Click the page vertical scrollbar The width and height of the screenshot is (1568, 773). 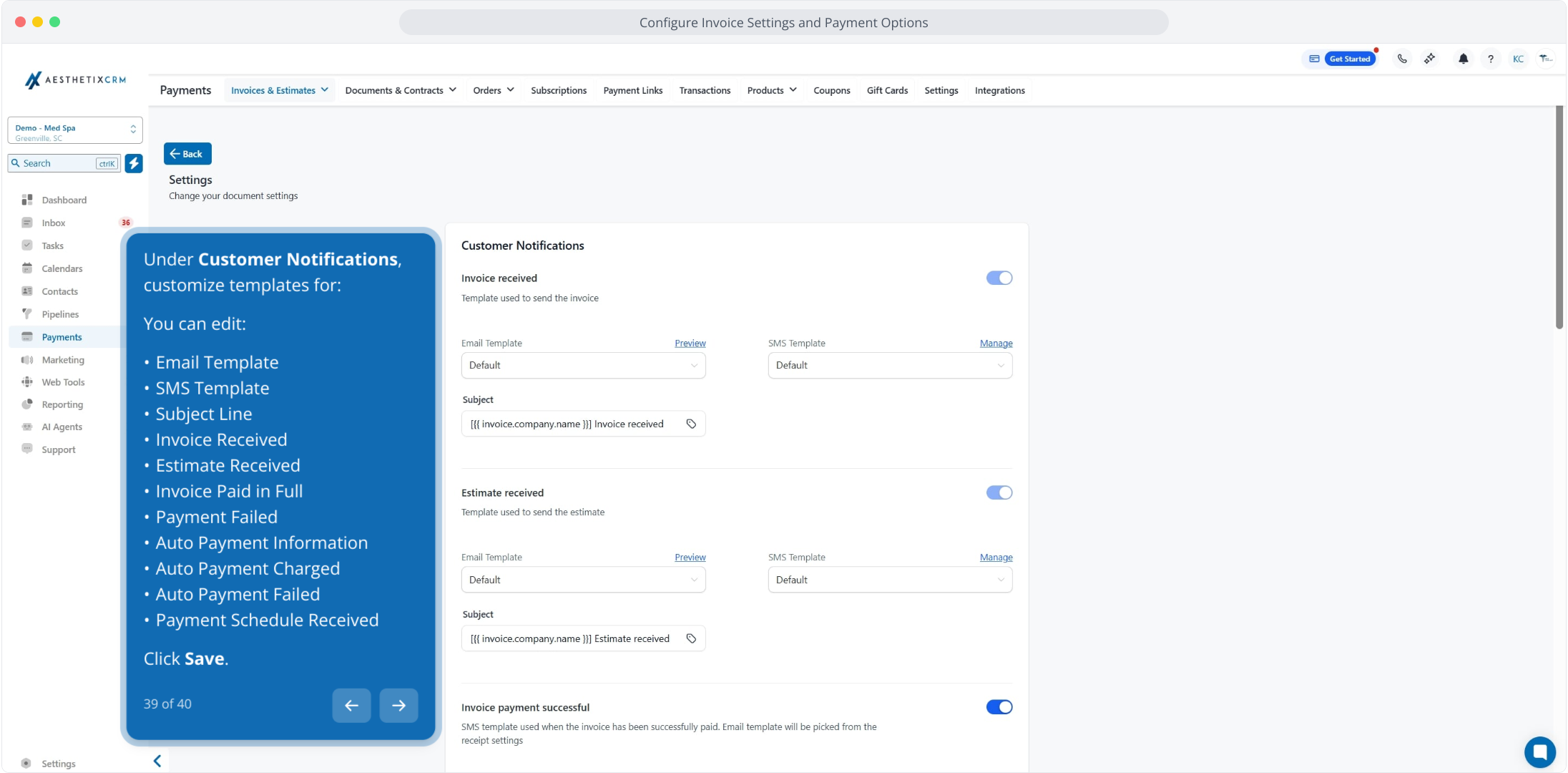(x=1559, y=215)
